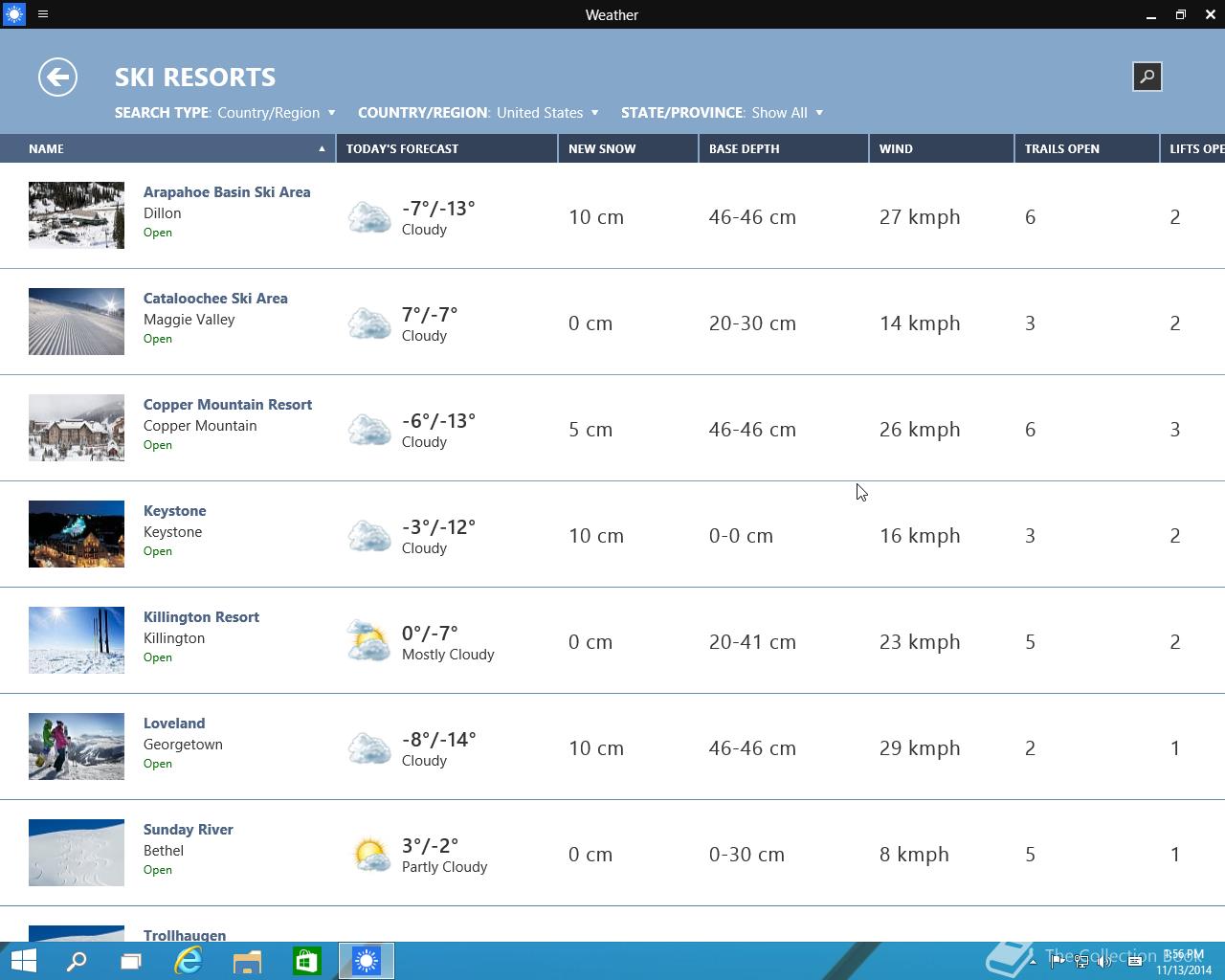This screenshot has width=1225, height=980.
Task: Click the Copper Mountain lodge thumbnail
Action: tap(77, 428)
